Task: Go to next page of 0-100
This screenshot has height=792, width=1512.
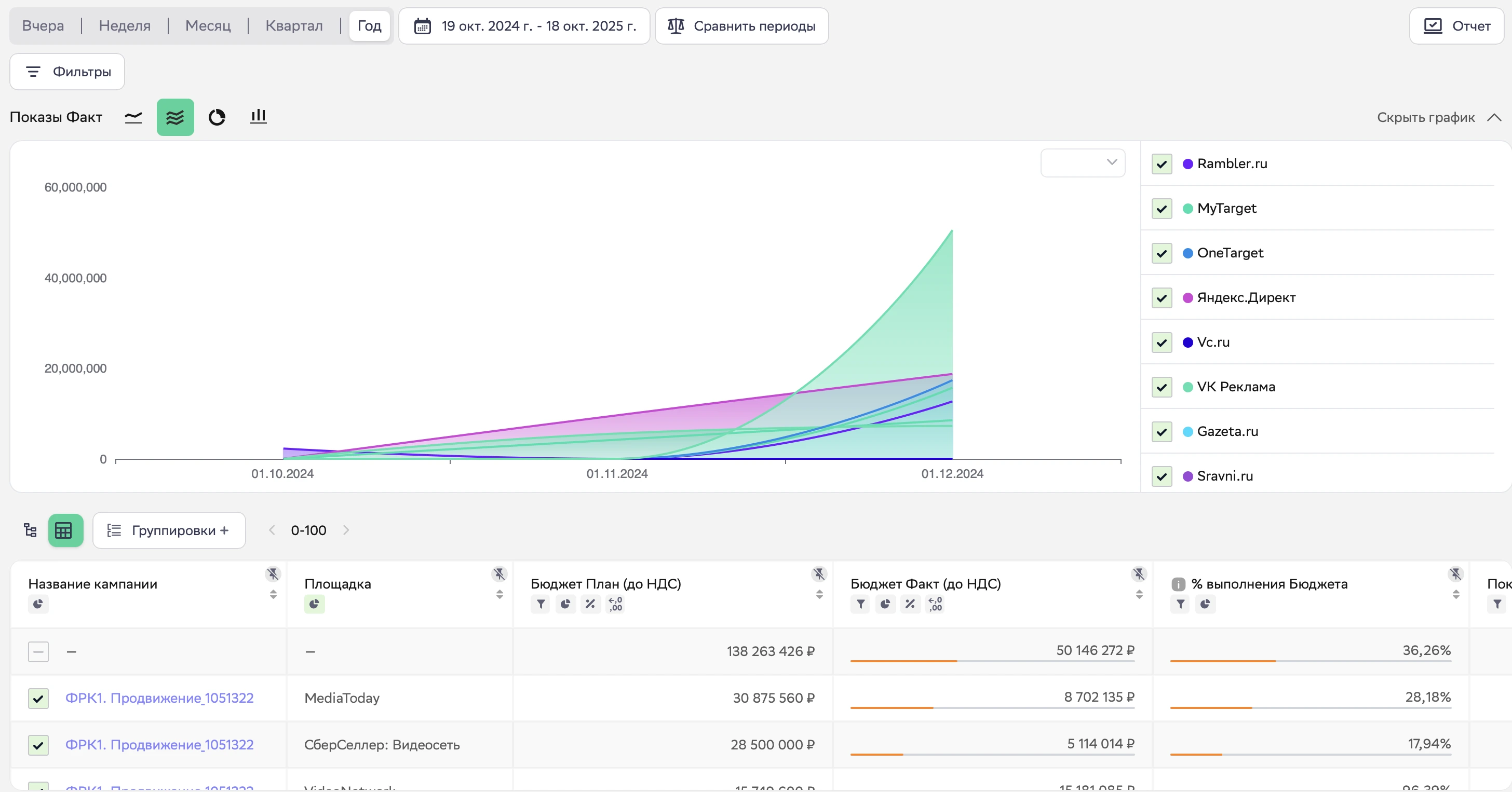Action: [x=346, y=530]
